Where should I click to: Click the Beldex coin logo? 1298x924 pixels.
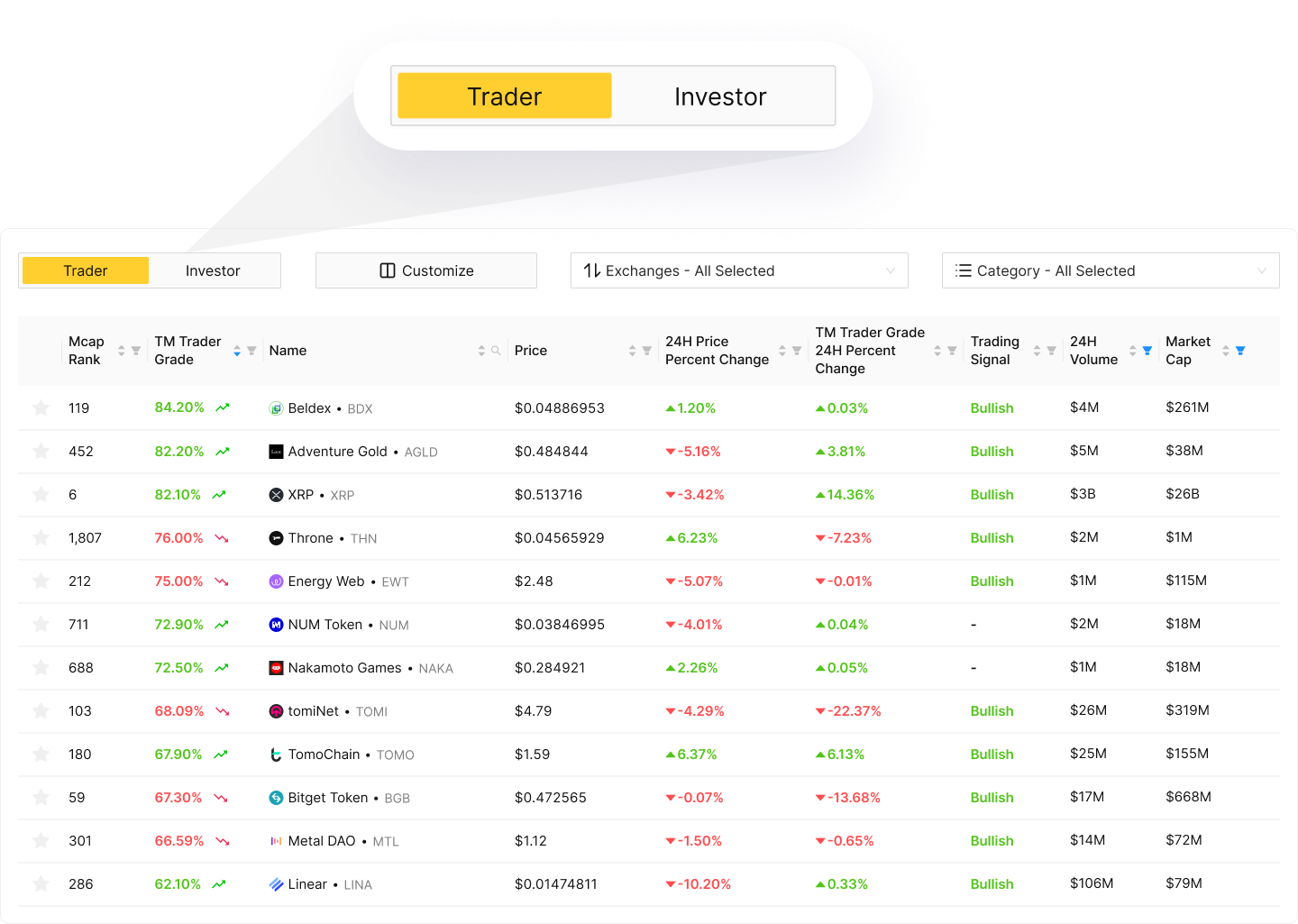coord(276,407)
